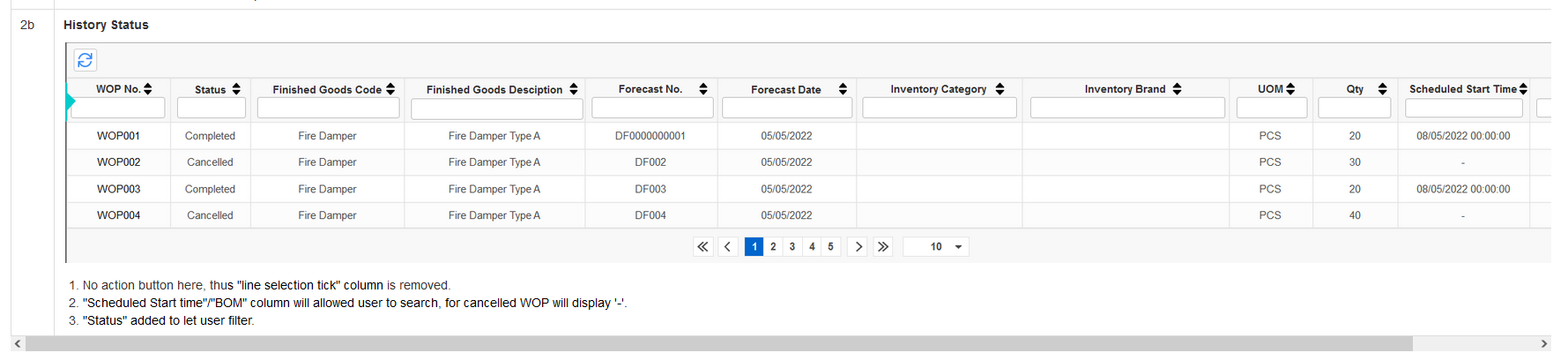Click forecast number DF004
This screenshot has width=1568, height=353.
(x=650, y=215)
